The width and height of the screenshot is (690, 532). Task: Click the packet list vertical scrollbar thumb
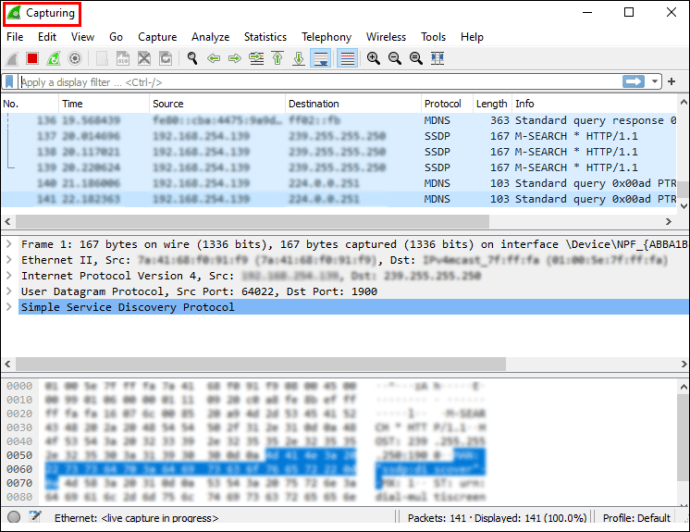click(x=683, y=190)
